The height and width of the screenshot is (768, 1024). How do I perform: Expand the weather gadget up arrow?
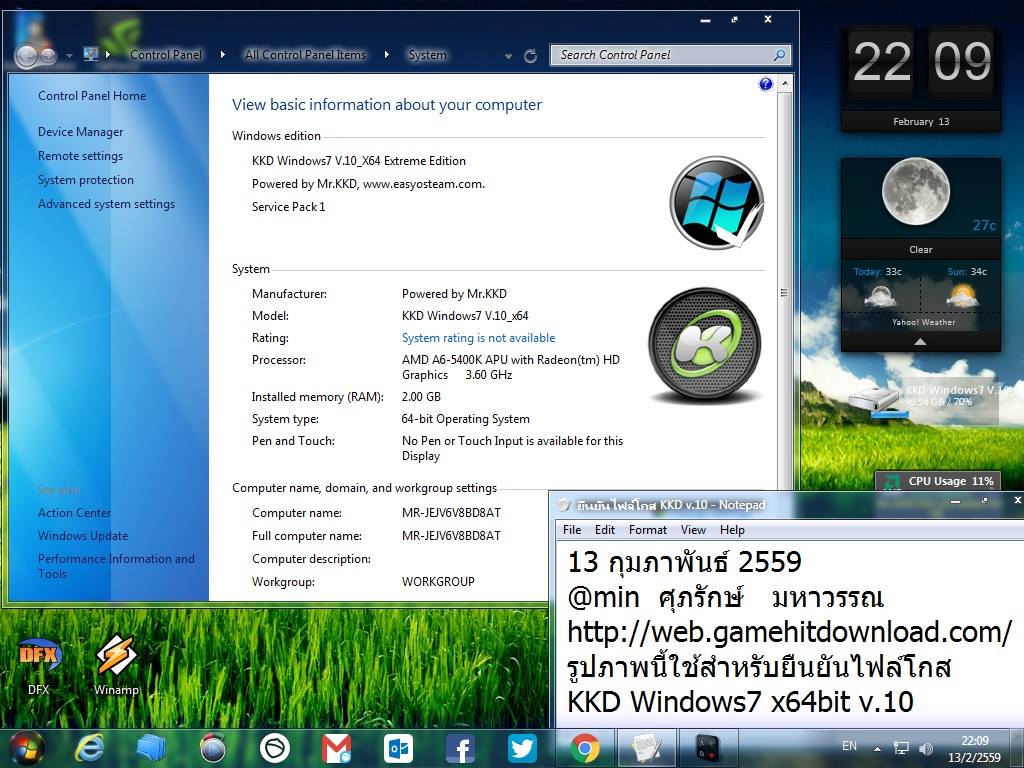920,342
